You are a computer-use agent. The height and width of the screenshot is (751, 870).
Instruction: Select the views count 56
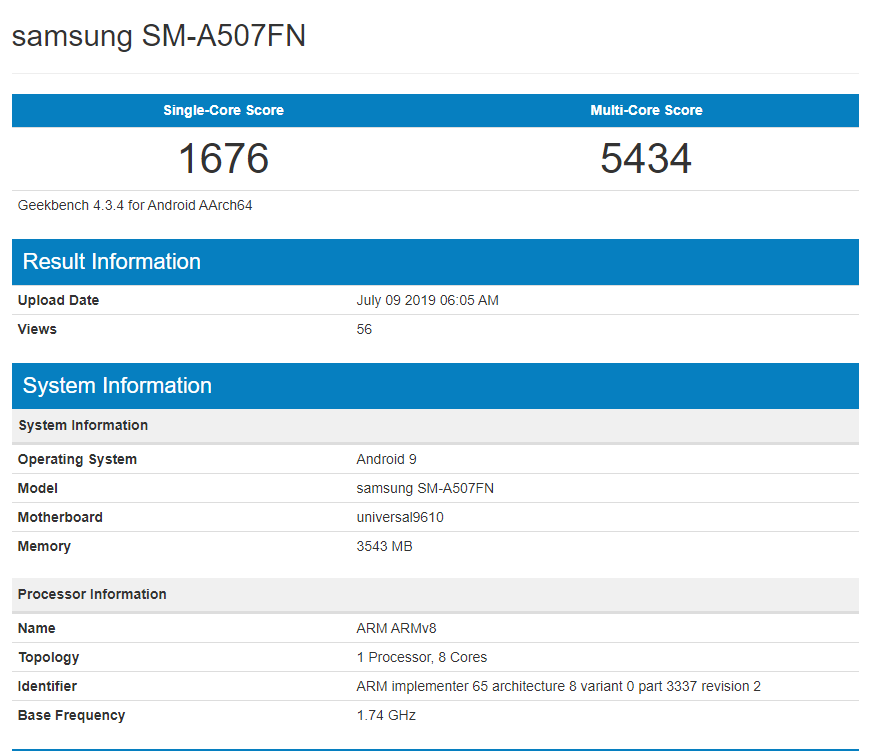point(364,329)
